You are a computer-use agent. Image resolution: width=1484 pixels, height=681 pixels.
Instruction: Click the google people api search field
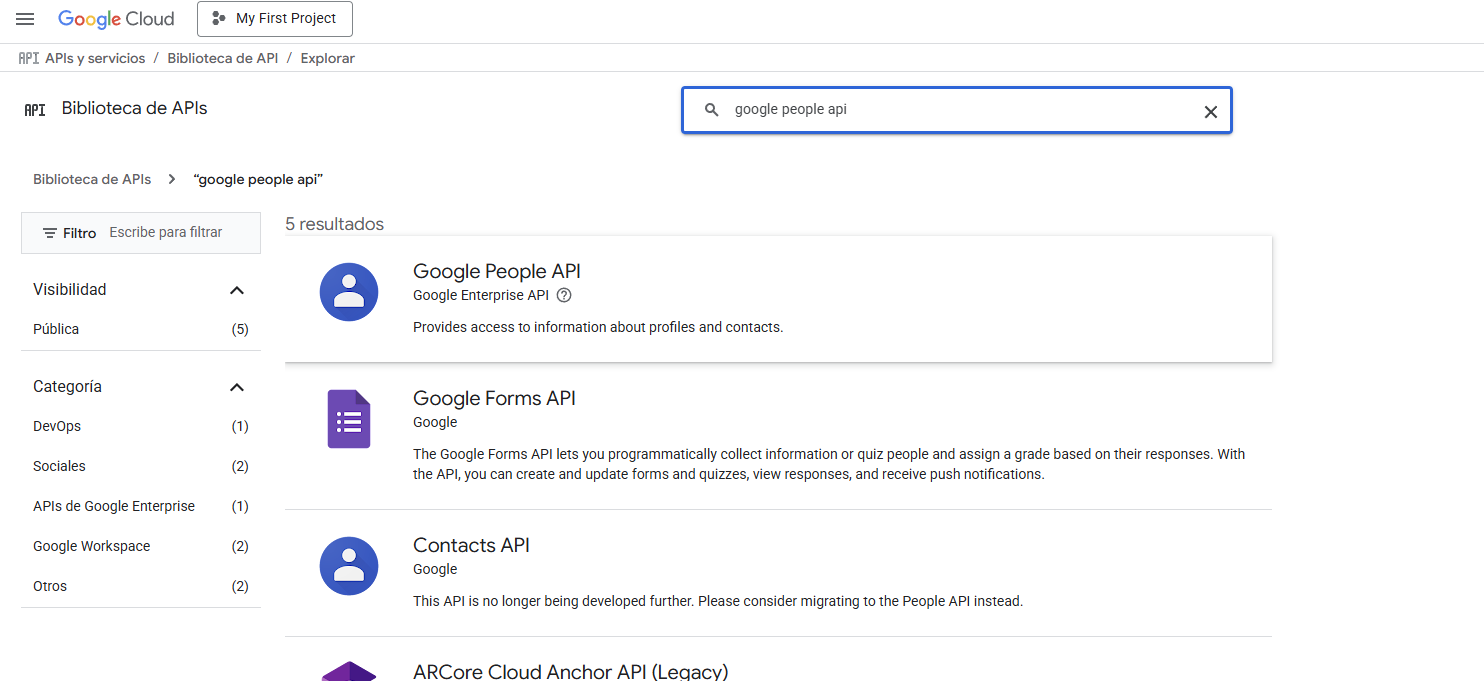tap(950, 110)
